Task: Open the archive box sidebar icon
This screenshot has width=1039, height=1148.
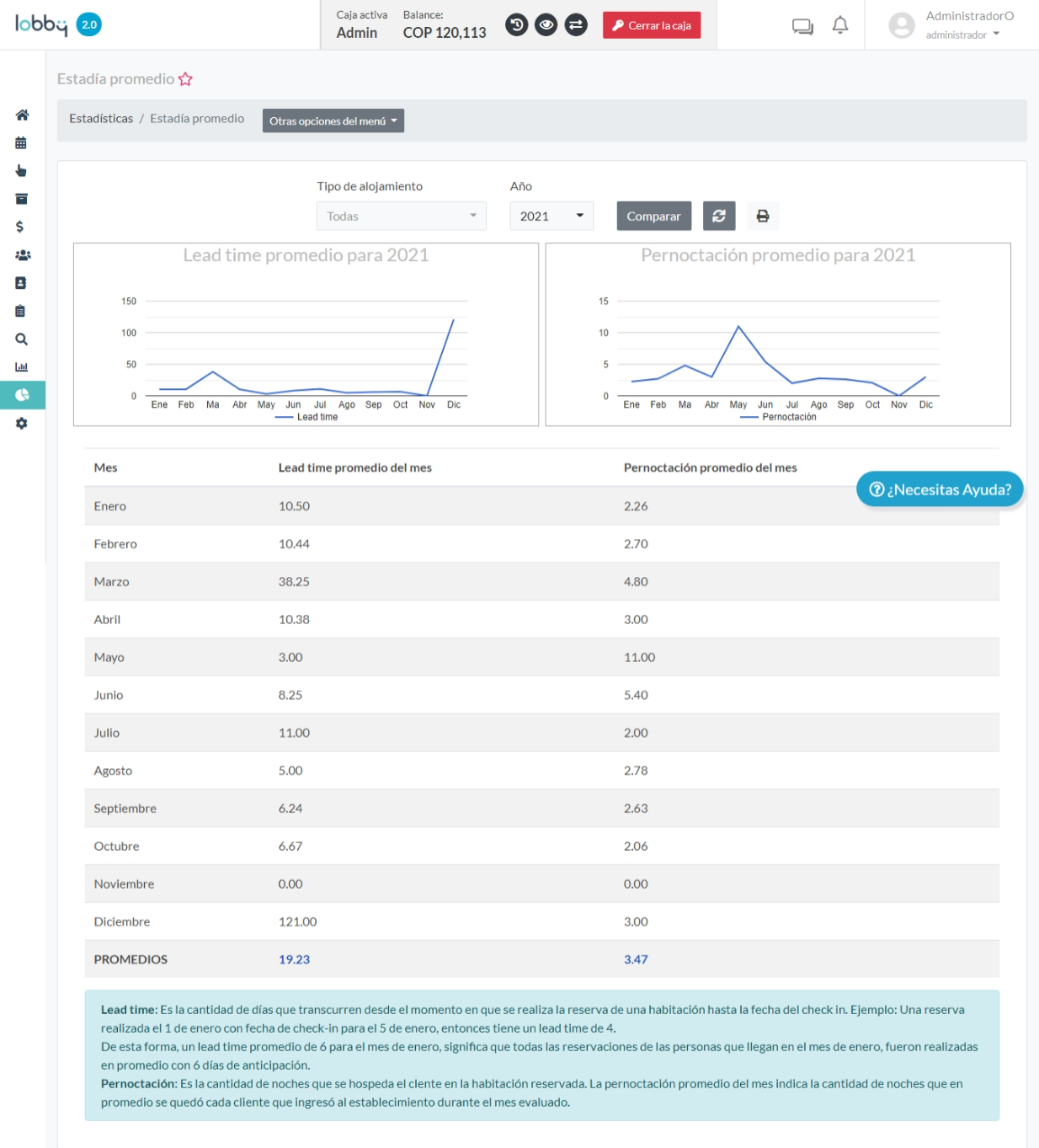Action: click(x=21, y=199)
